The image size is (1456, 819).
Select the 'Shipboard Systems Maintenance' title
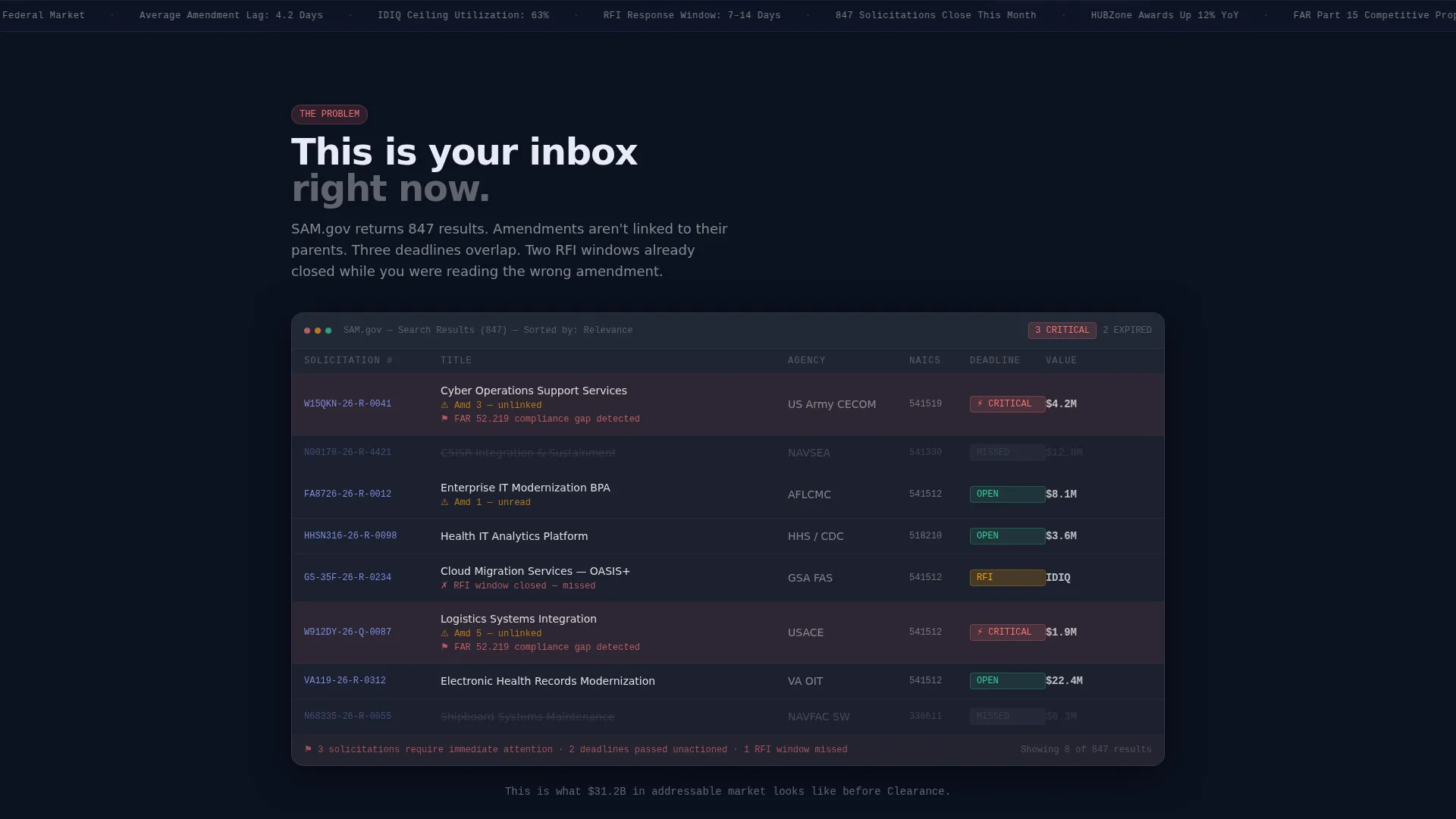527,717
